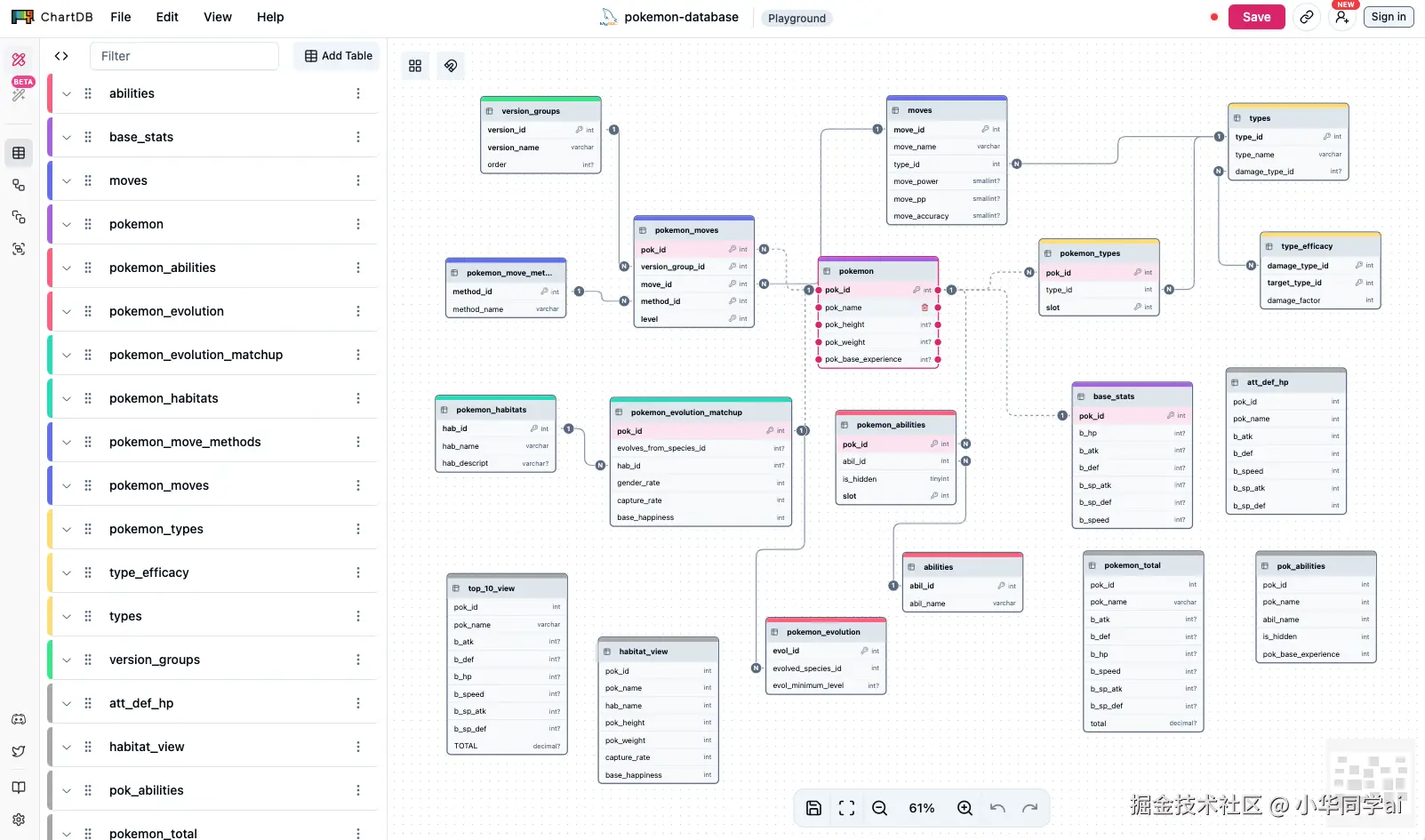Image resolution: width=1425 pixels, height=840 pixels.
Task: Select the pok_abilities row in the table list
Action: [x=213, y=790]
